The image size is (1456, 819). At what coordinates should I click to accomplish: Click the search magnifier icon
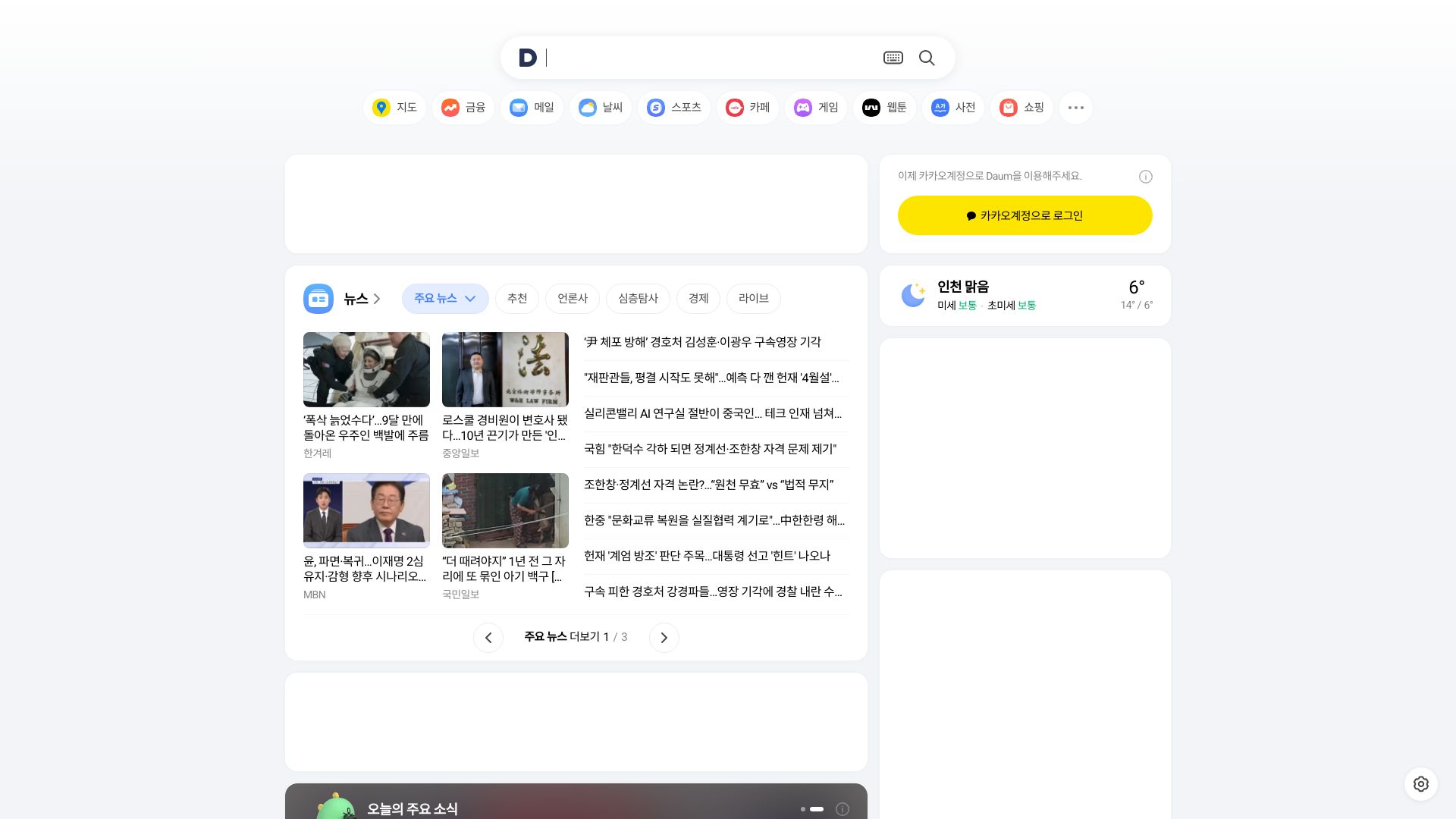pyautogui.click(x=926, y=58)
